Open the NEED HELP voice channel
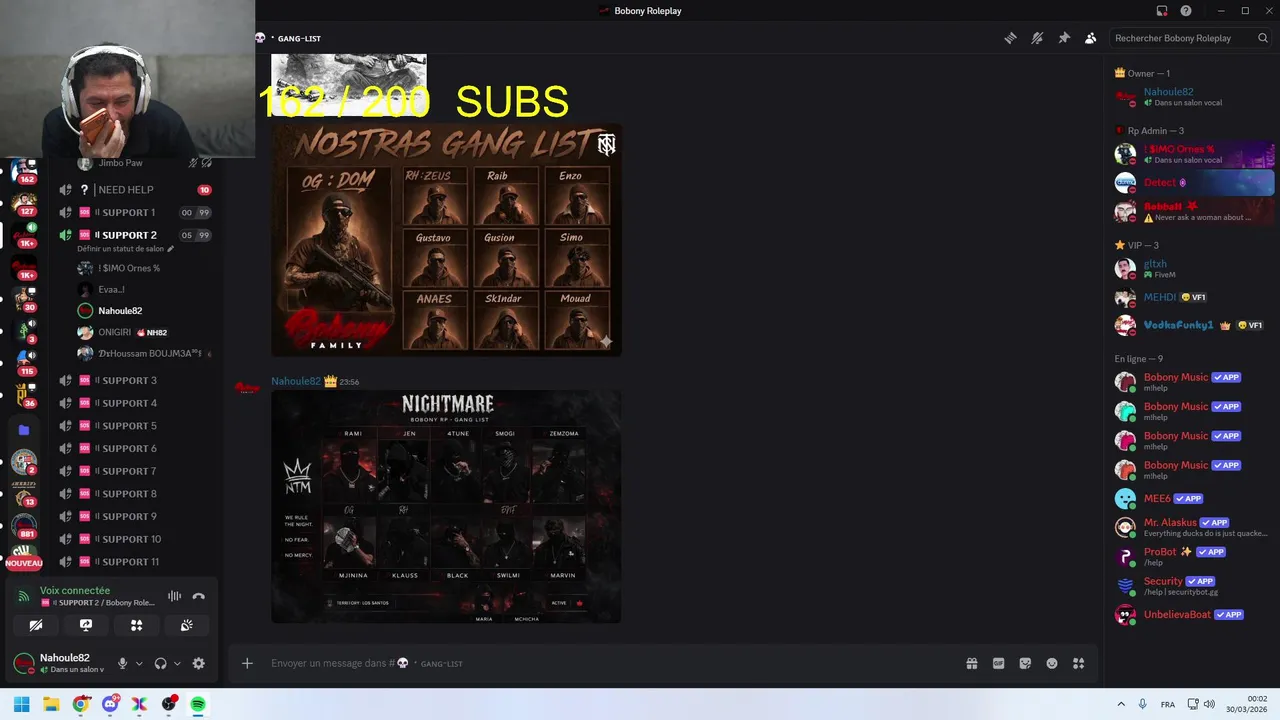Viewport: 1280px width, 720px height. point(134,189)
